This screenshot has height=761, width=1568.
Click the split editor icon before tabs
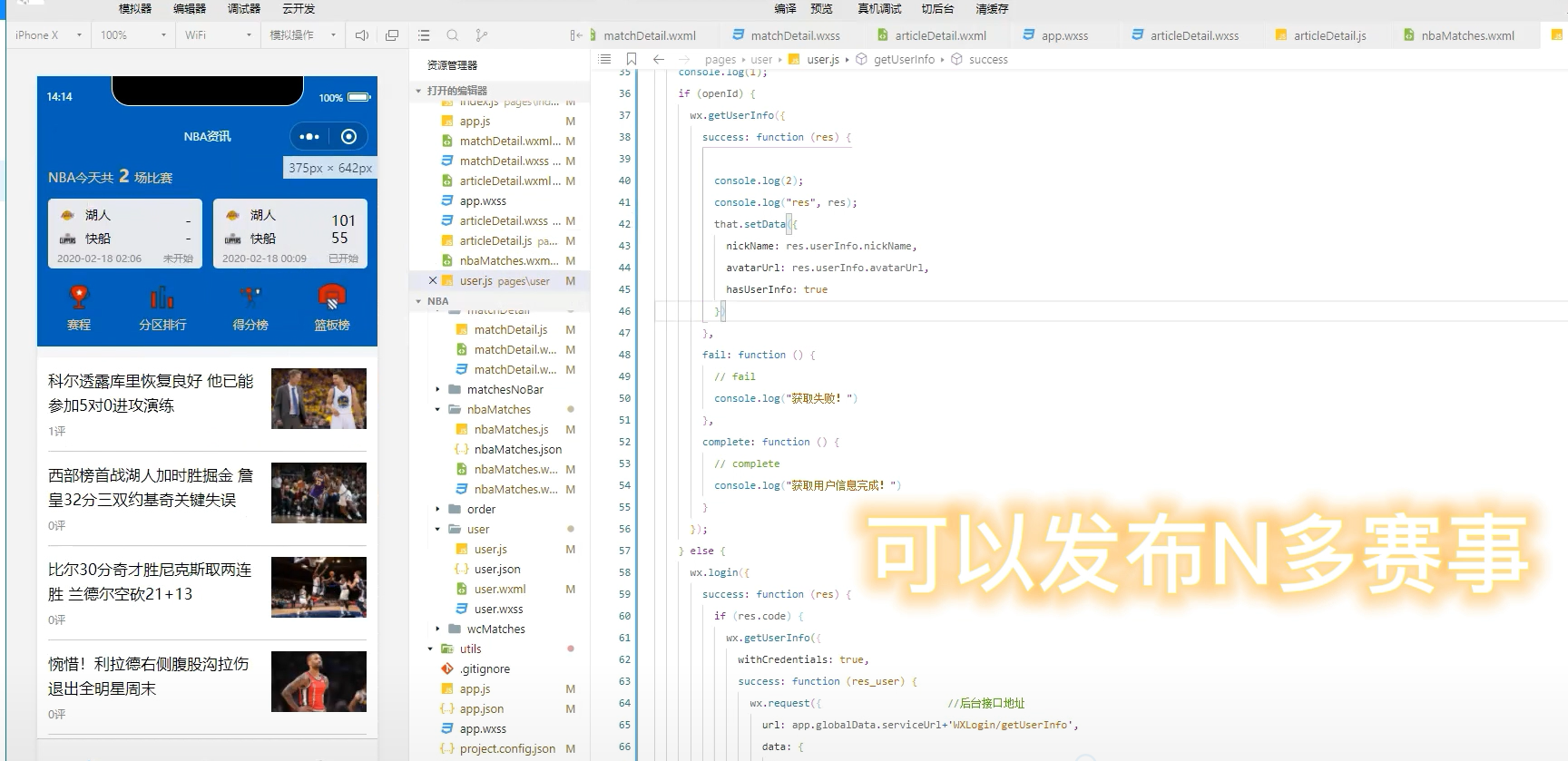(576, 35)
